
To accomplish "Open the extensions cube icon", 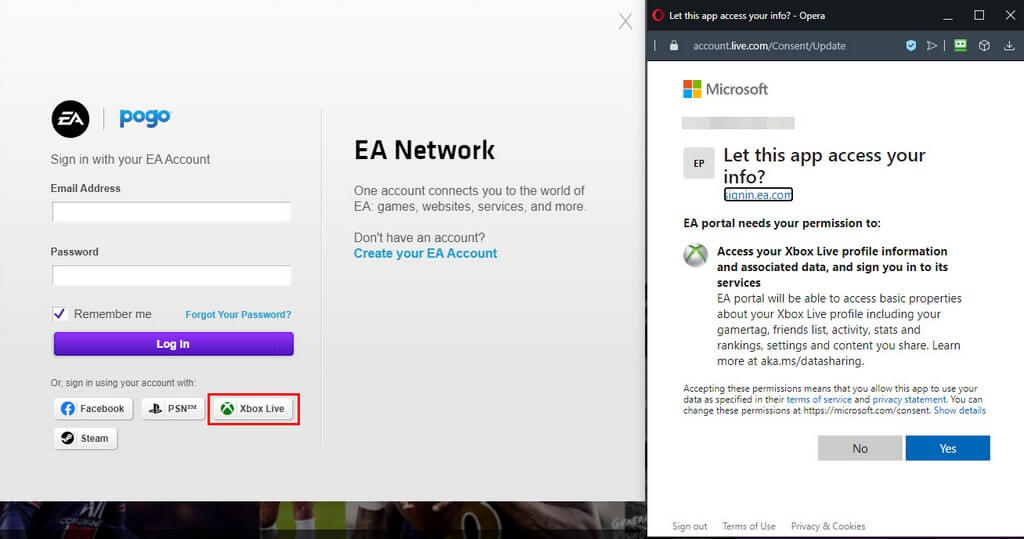I will [x=984, y=46].
